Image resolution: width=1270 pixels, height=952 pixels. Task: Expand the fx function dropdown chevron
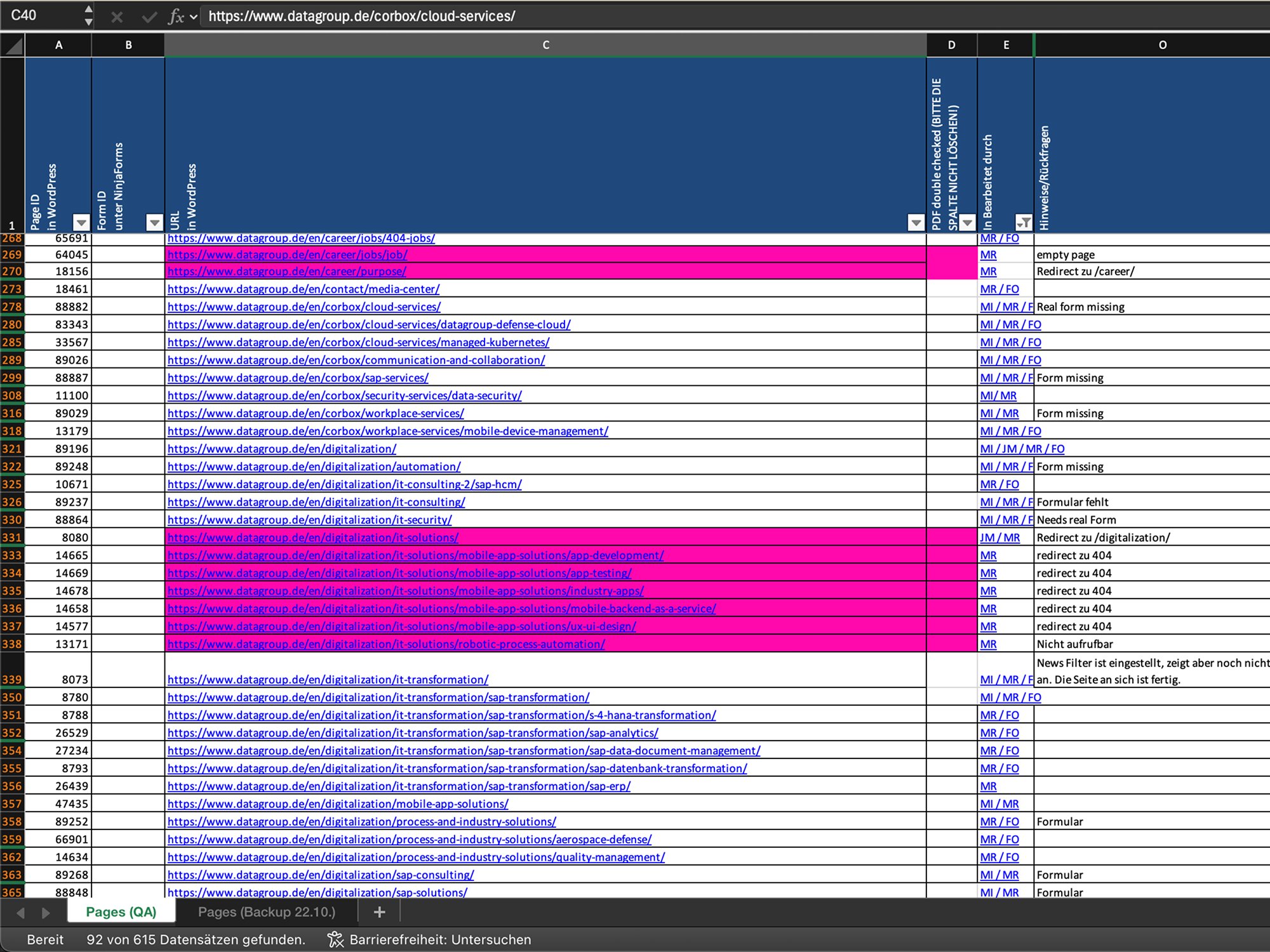(194, 17)
